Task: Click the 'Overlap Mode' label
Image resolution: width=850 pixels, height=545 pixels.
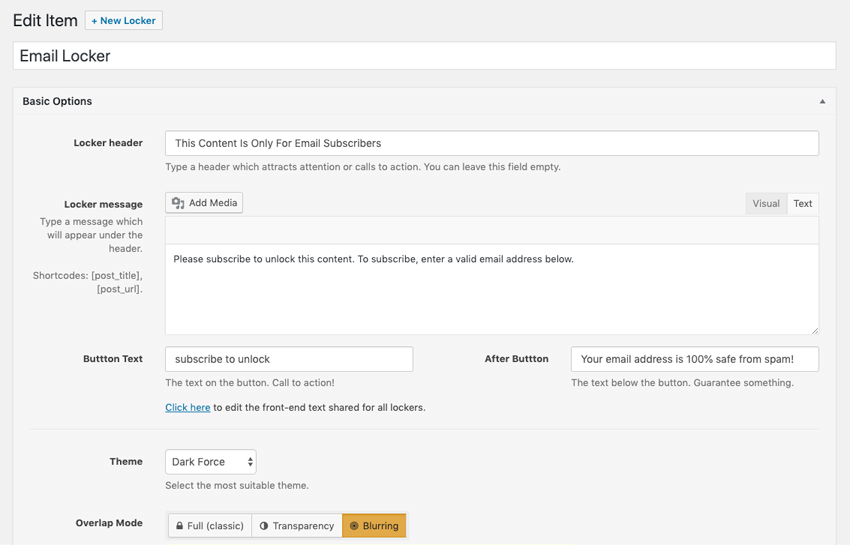Action: tap(109, 523)
